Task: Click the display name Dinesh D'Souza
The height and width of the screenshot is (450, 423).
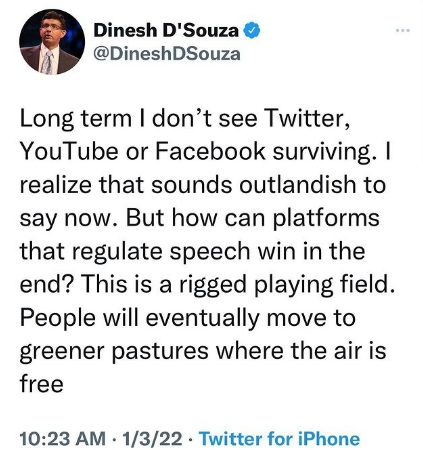Action: tap(166, 30)
